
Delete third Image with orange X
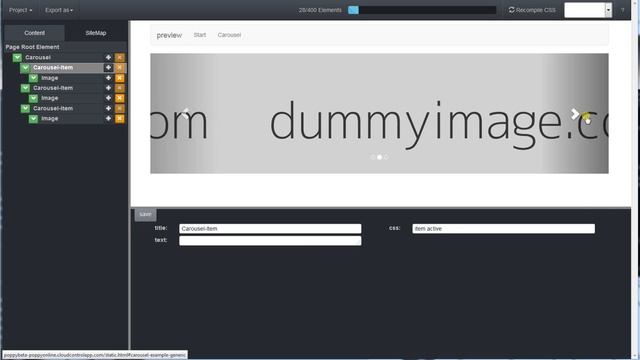point(120,119)
